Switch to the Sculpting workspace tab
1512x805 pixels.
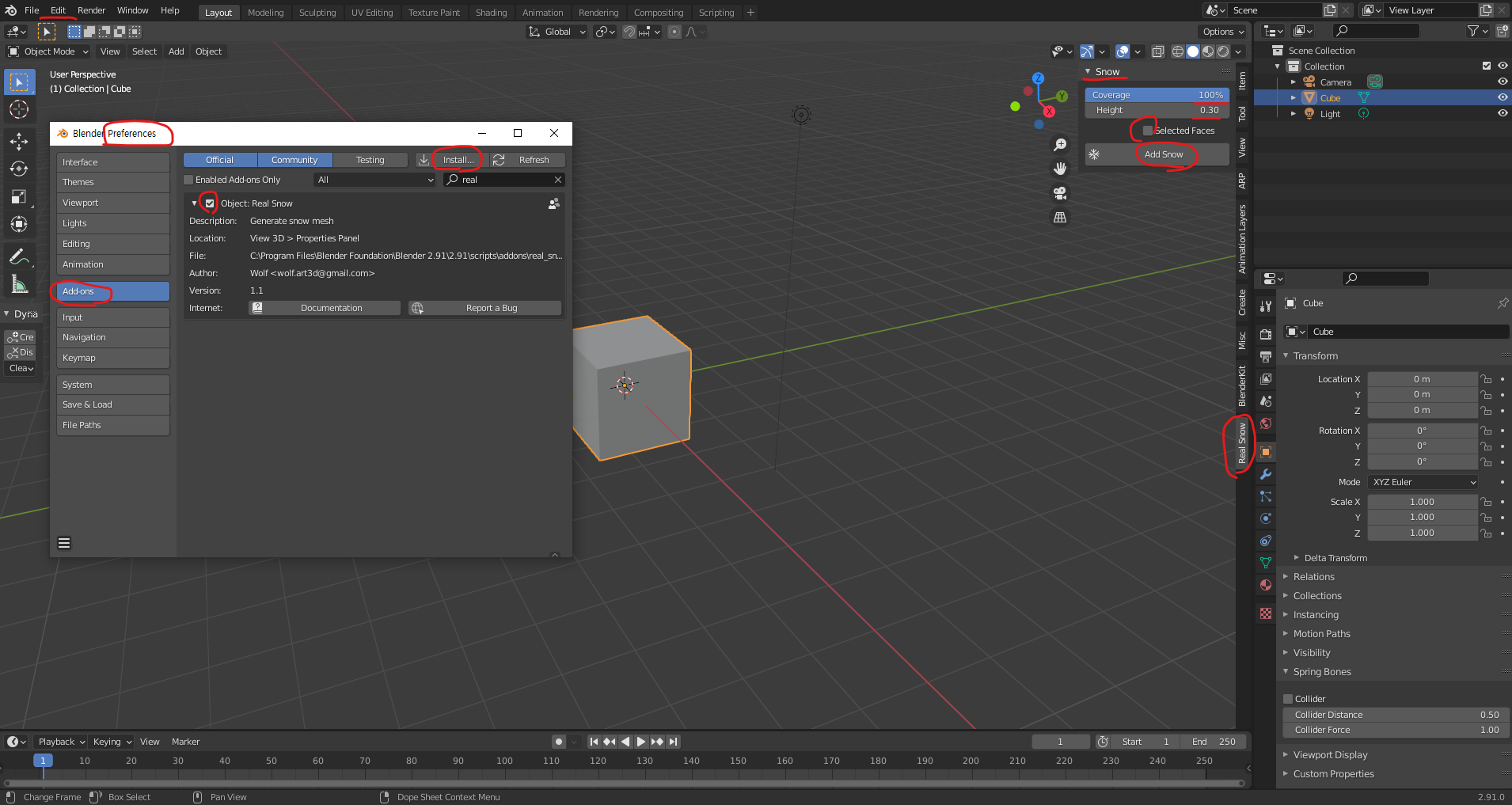point(317,13)
